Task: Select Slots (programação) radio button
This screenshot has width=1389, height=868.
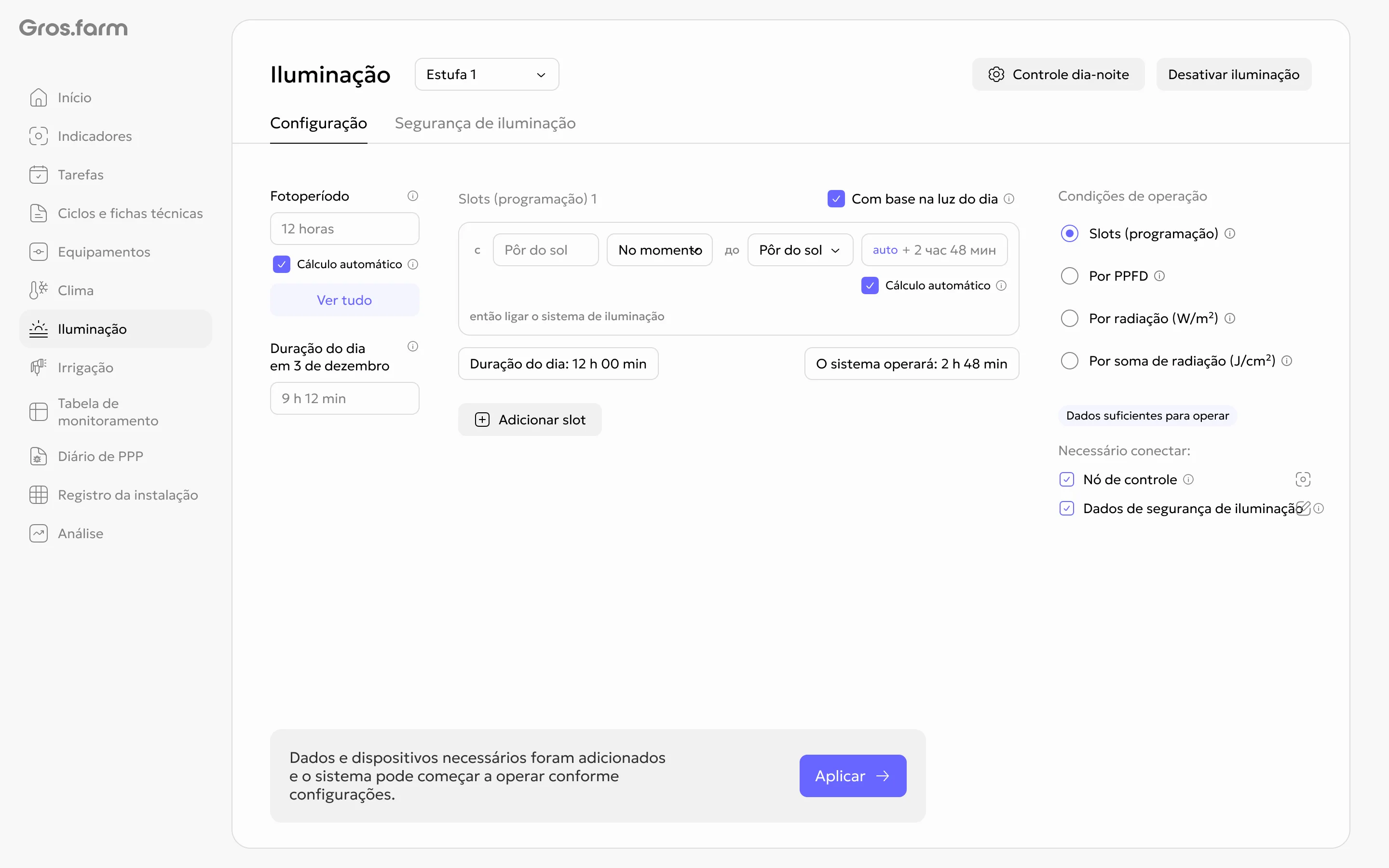Action: pos(1069,233)
